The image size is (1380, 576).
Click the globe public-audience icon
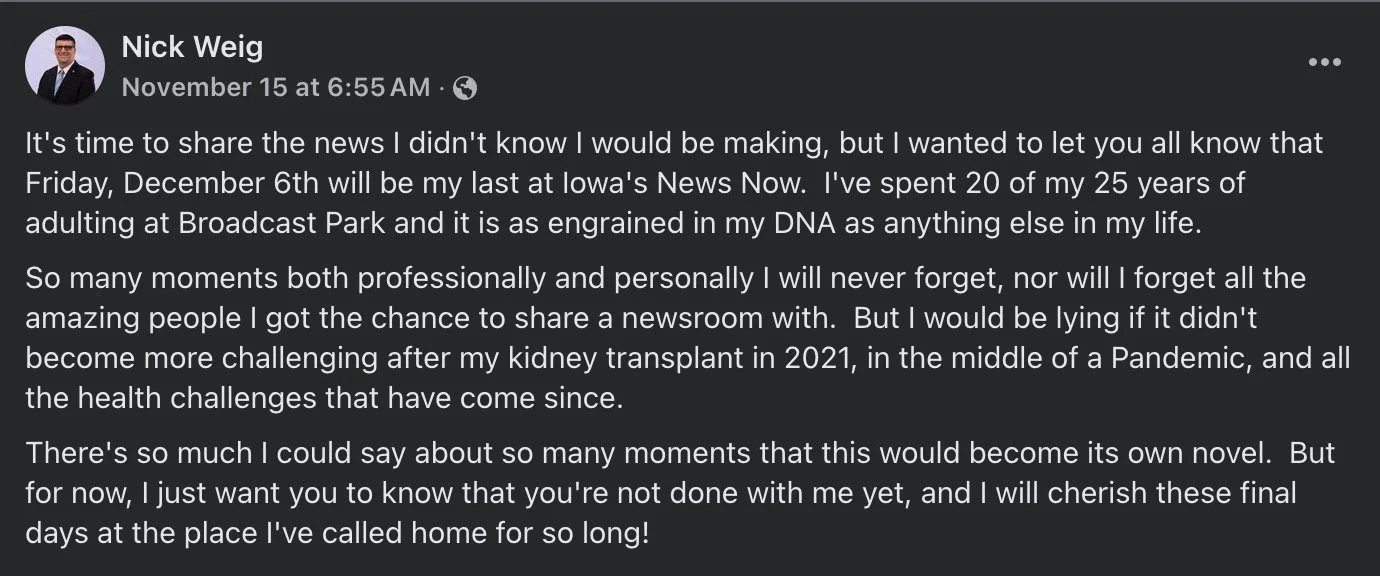click(465, 88)
